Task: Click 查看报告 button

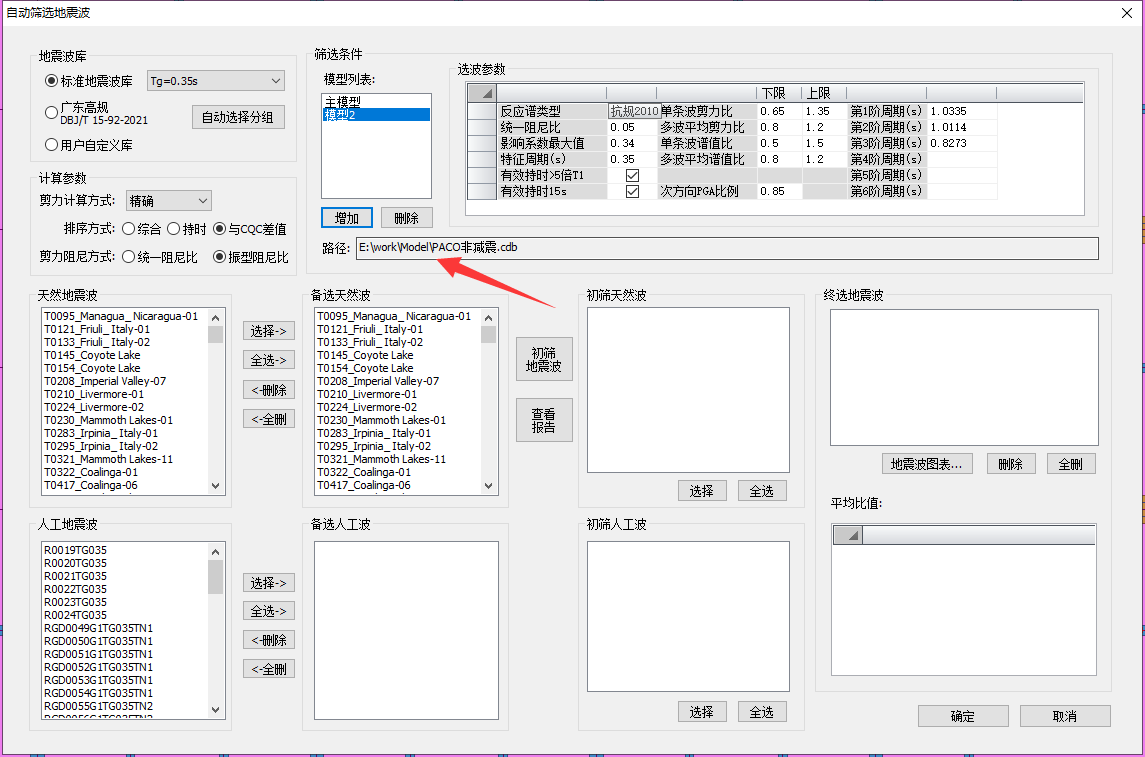Action: pos(544,420)
